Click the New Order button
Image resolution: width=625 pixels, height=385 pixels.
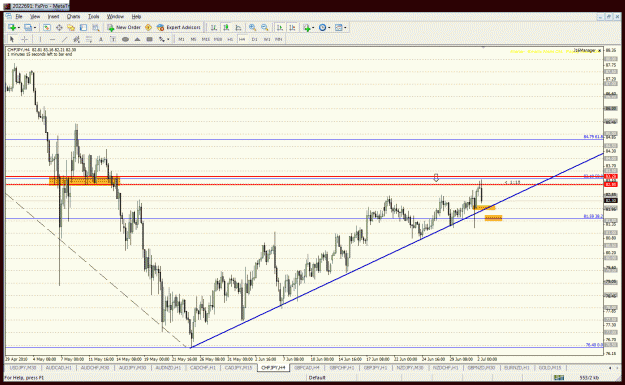pos(124,28)
